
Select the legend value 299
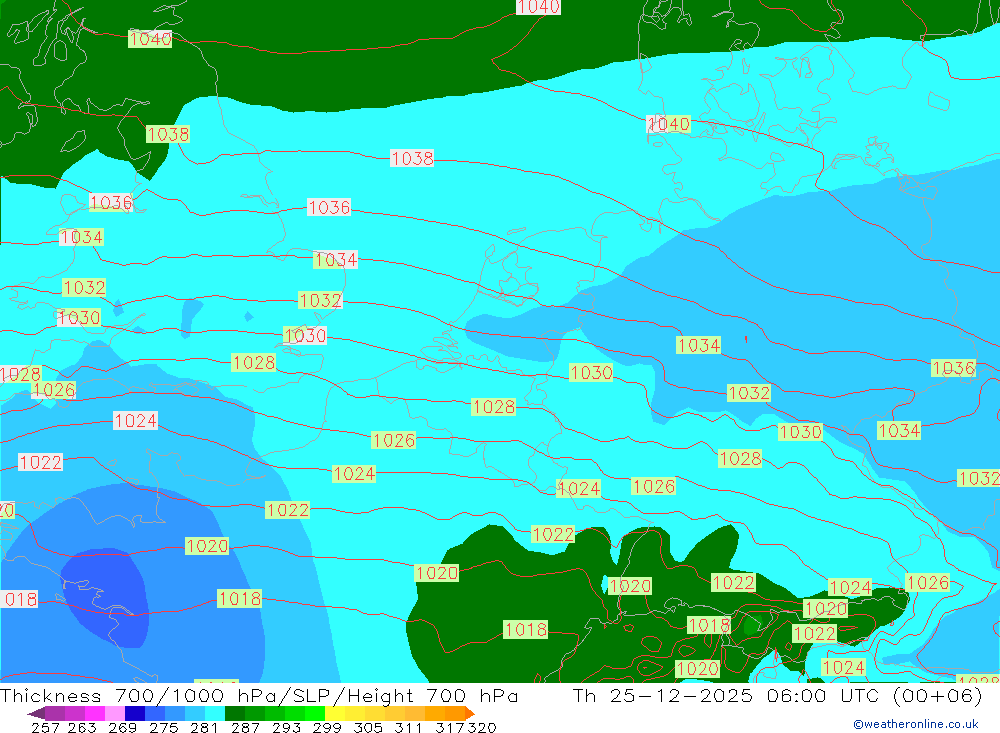click(327, 727)
